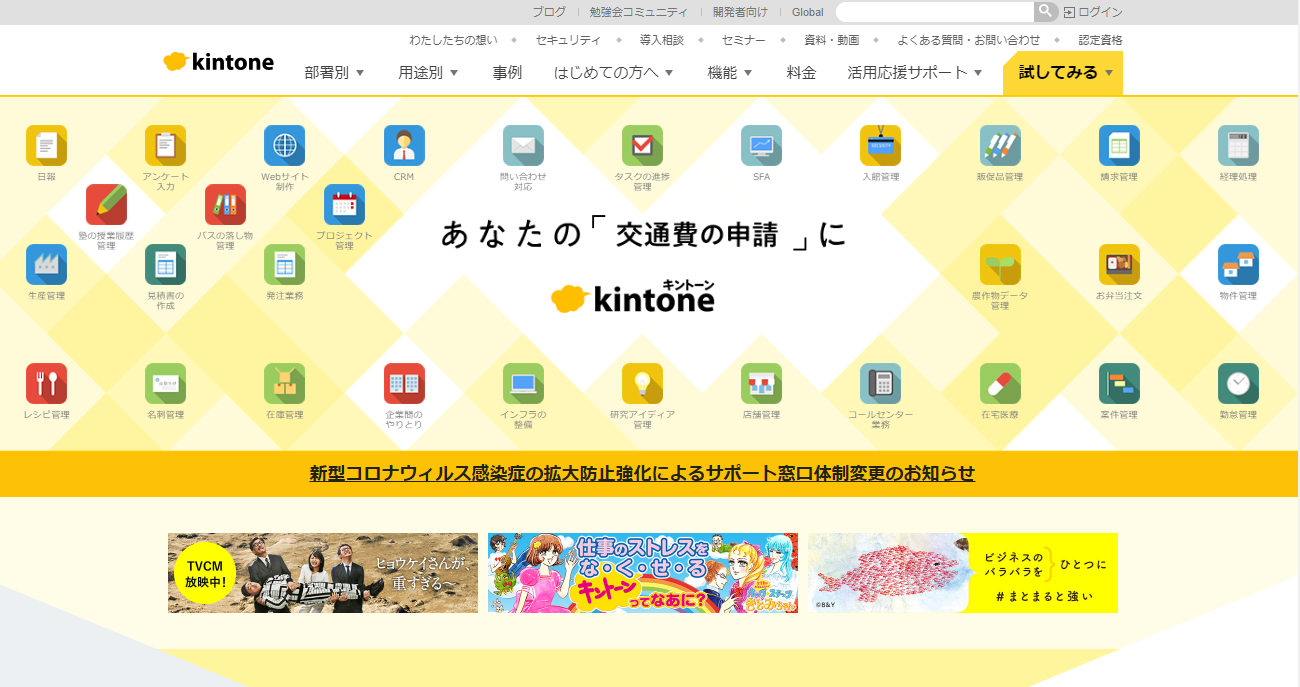Viewport: 1300px width, 687px height.
Task: Click the 請求管理 document icon
Action: click(x=1119, y=145)
